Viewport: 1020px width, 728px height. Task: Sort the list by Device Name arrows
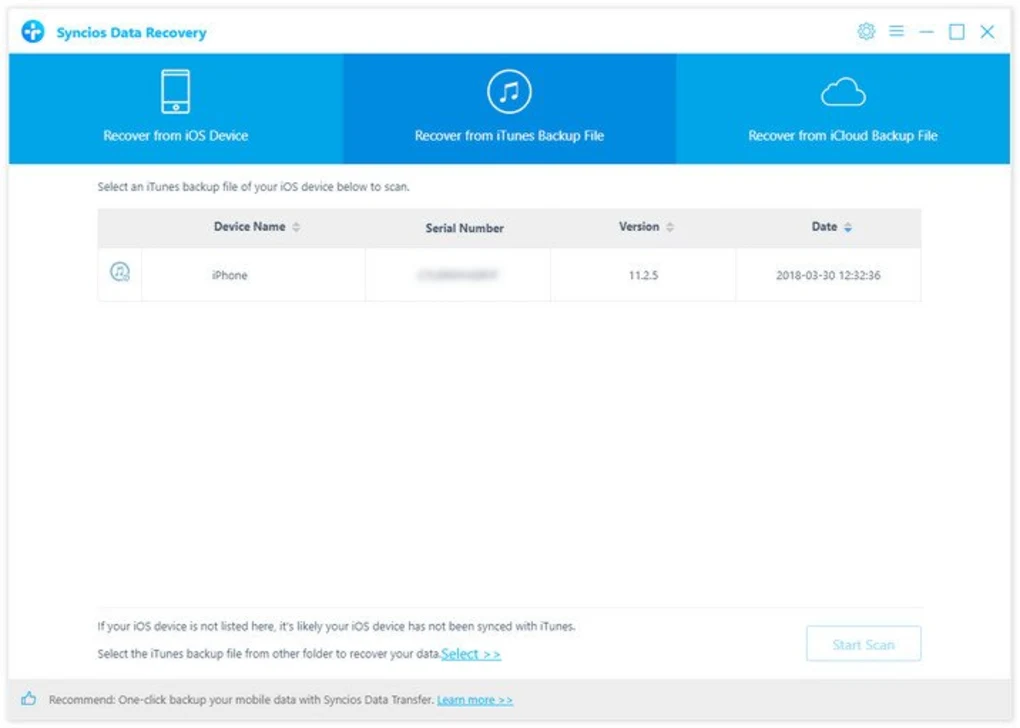tap(296, 228)
